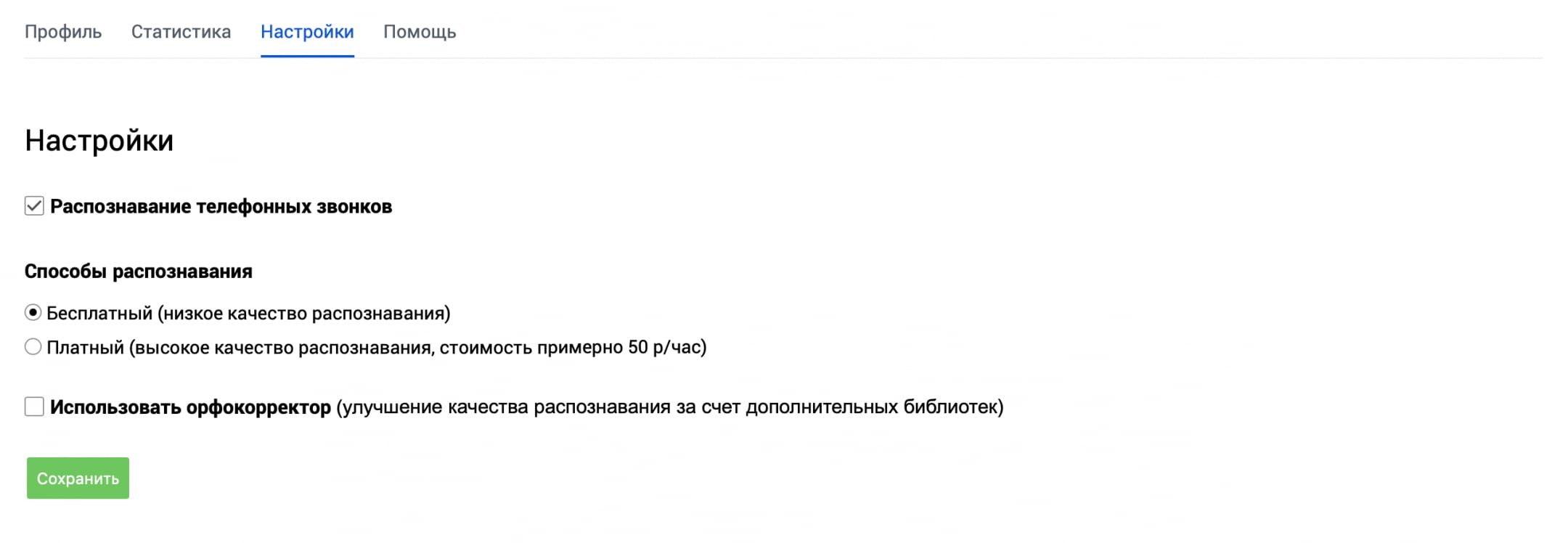The height and width of the screenshot is (543, 1568).
Task: Click the 50 р/час price text
Action: (666, 348)
